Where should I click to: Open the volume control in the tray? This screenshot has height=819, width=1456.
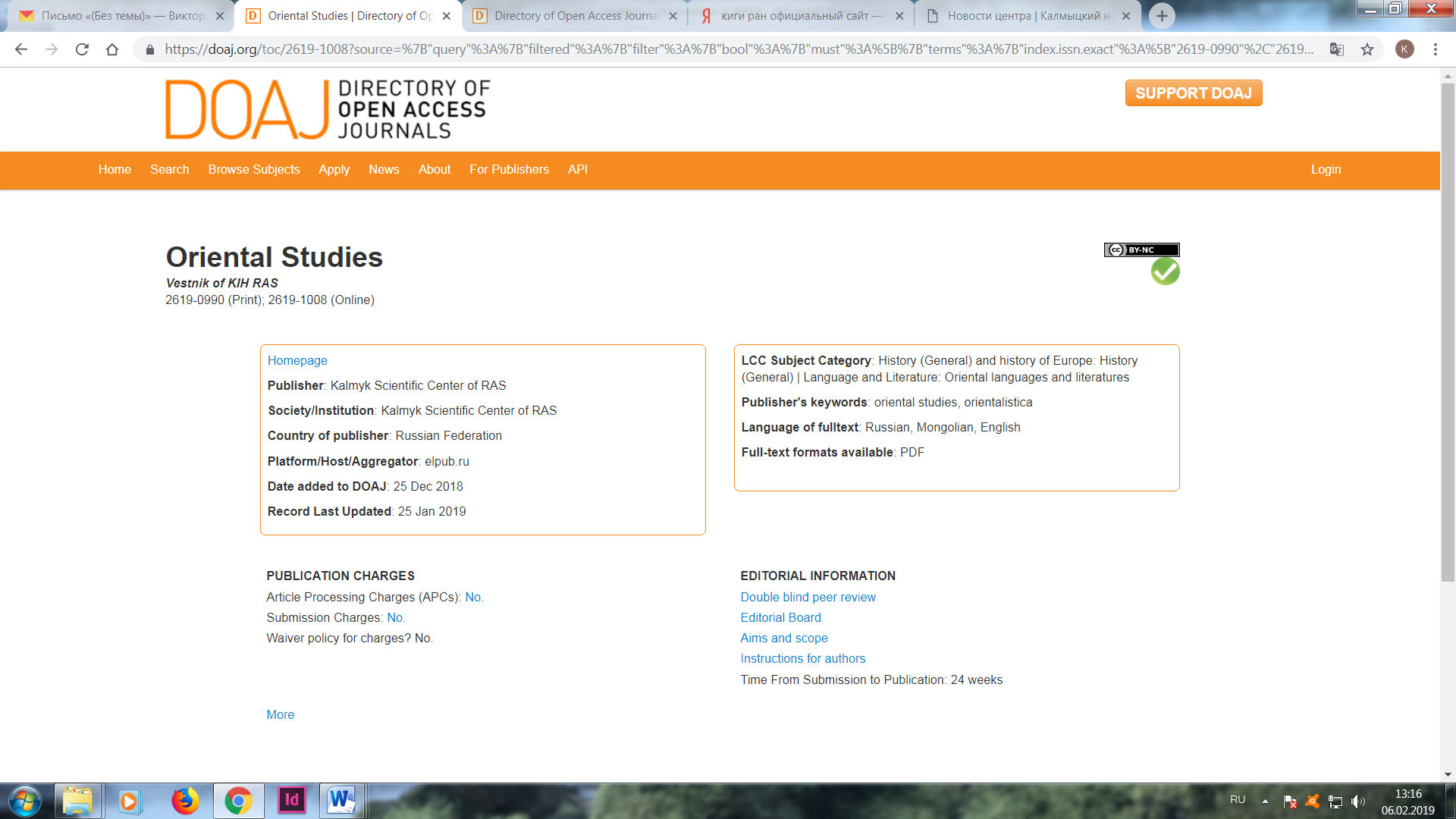[1357, 801]
